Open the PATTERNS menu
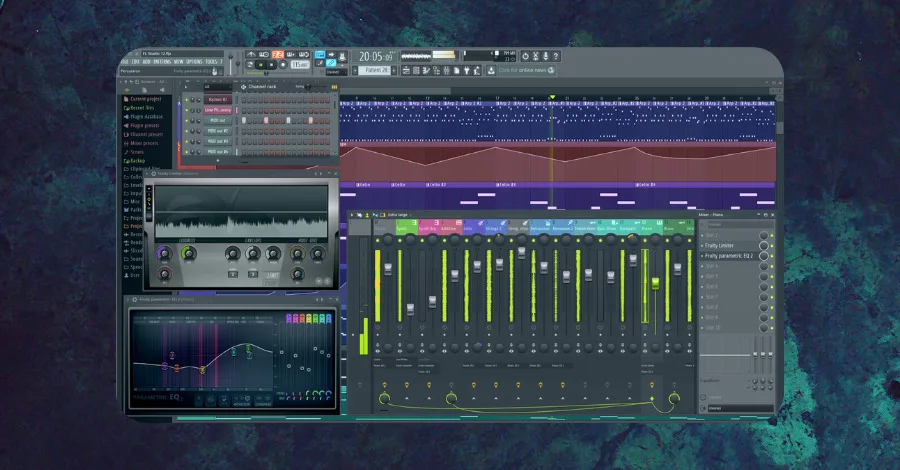This screenshot has height=470, width=900. [162, 62]
